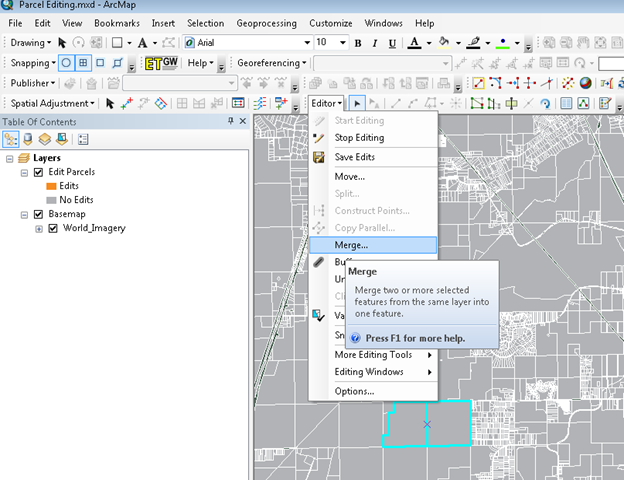Viewport: 624px width, 480px height.
Task: Click the ET GeoWizards ETGW icon
Action: click(162, 63)
